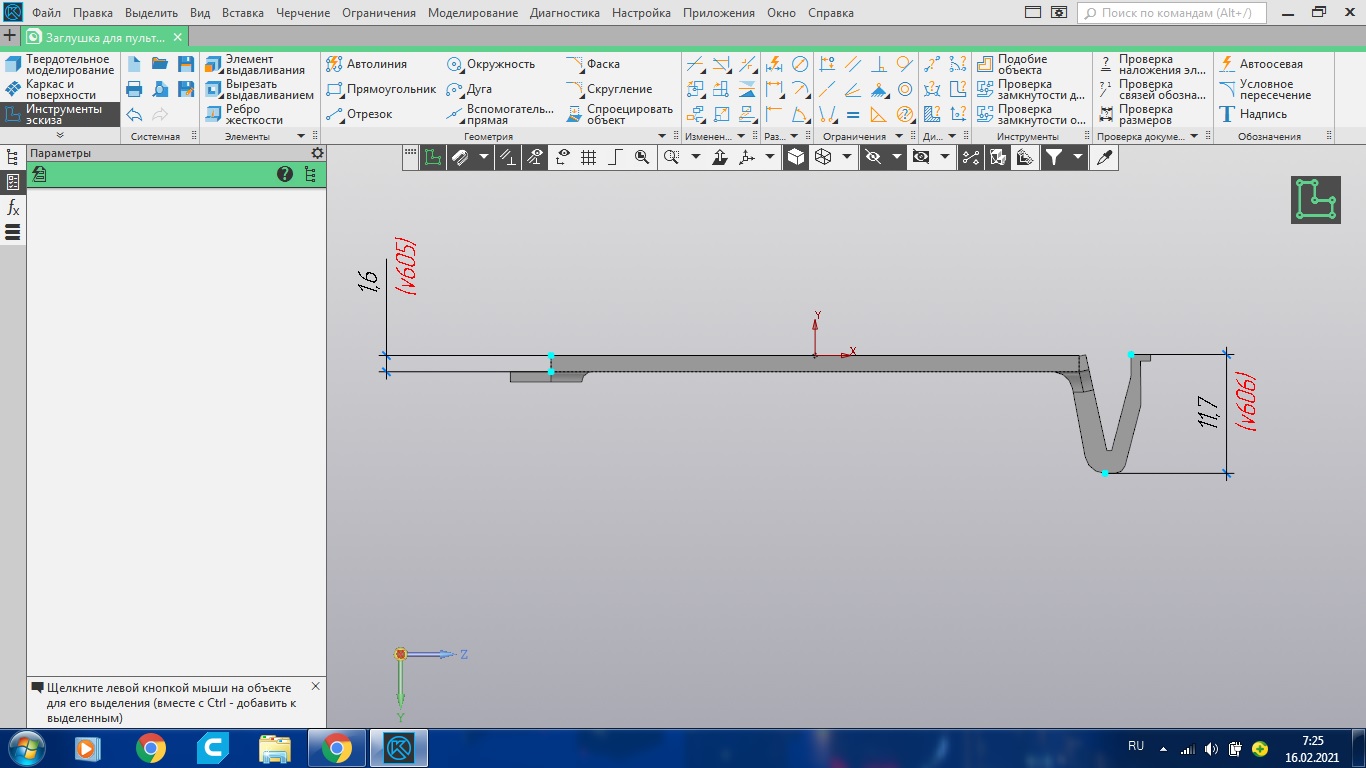The image size is (1366, 768).
Task: Toggle the grid display in view toolbar
Action: 588,157
